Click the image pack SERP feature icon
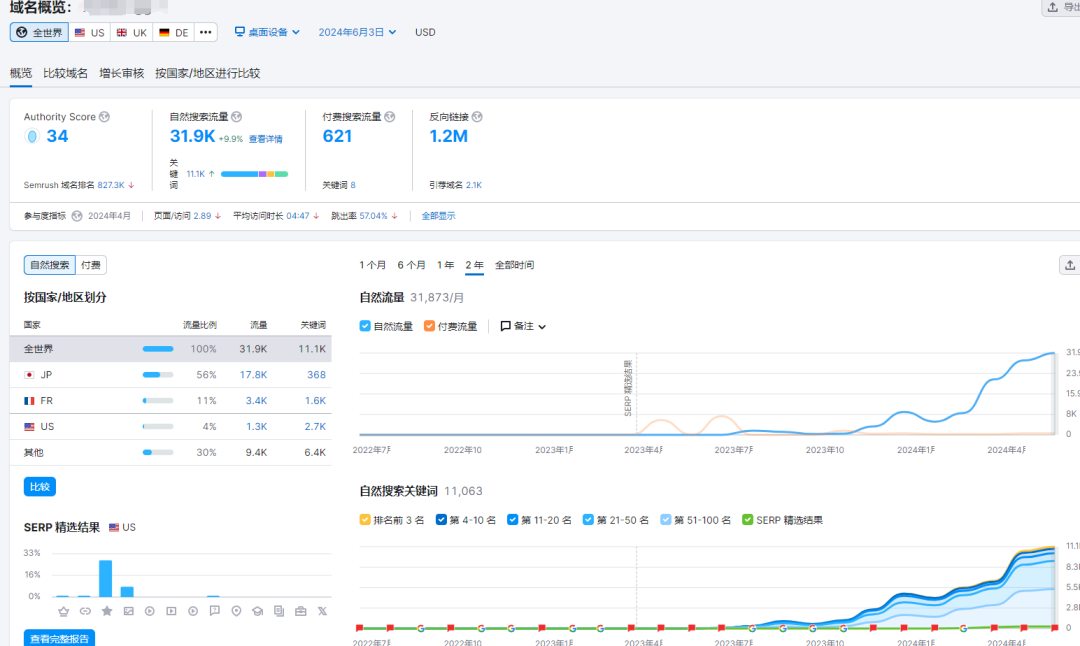The image size is (1080, 646). tap(128, 611)
